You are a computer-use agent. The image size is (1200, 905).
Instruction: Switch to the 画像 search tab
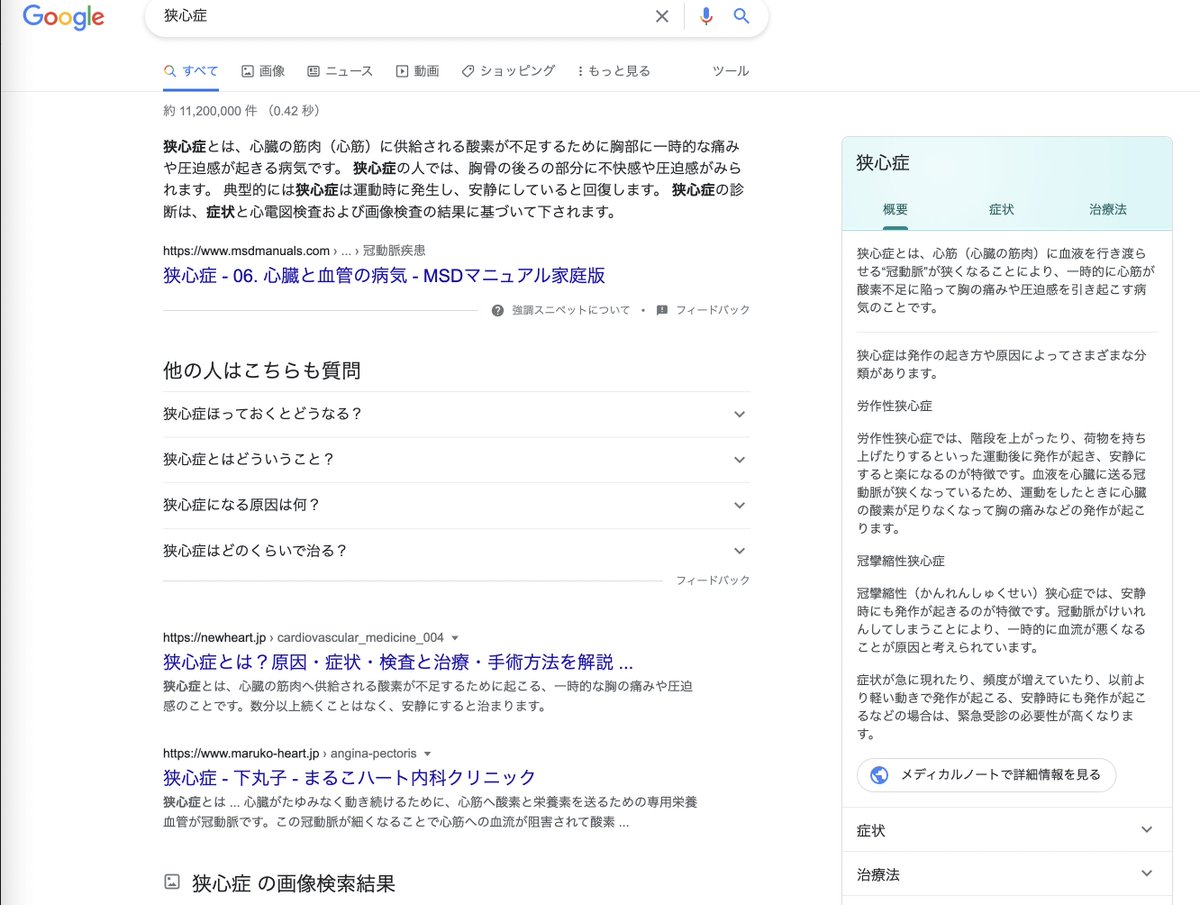coord(263,70)
